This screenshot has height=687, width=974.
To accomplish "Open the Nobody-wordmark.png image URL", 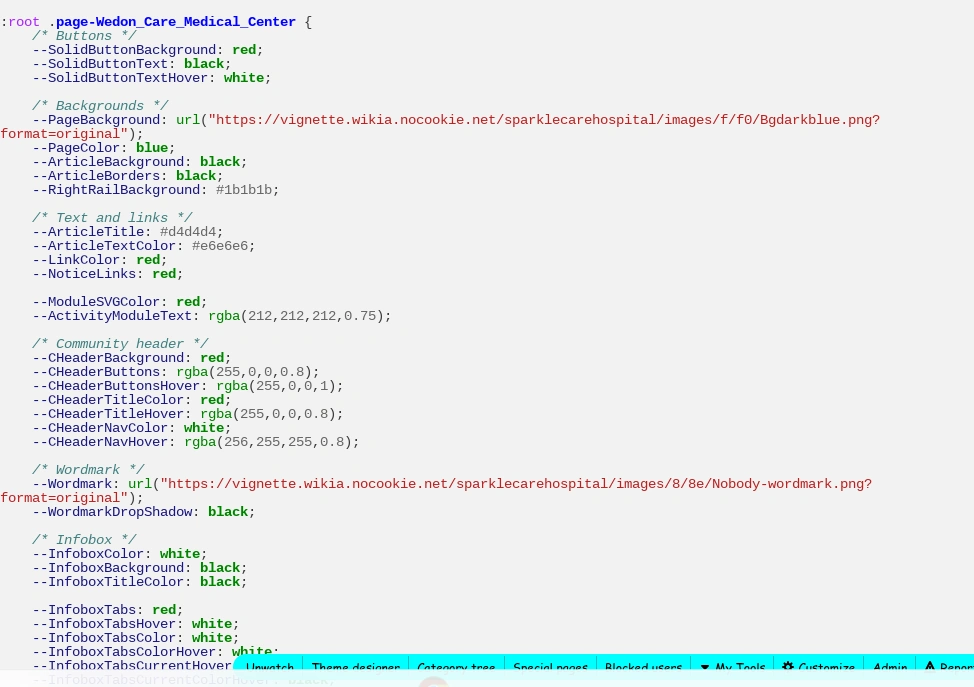I will coord(516,484).
